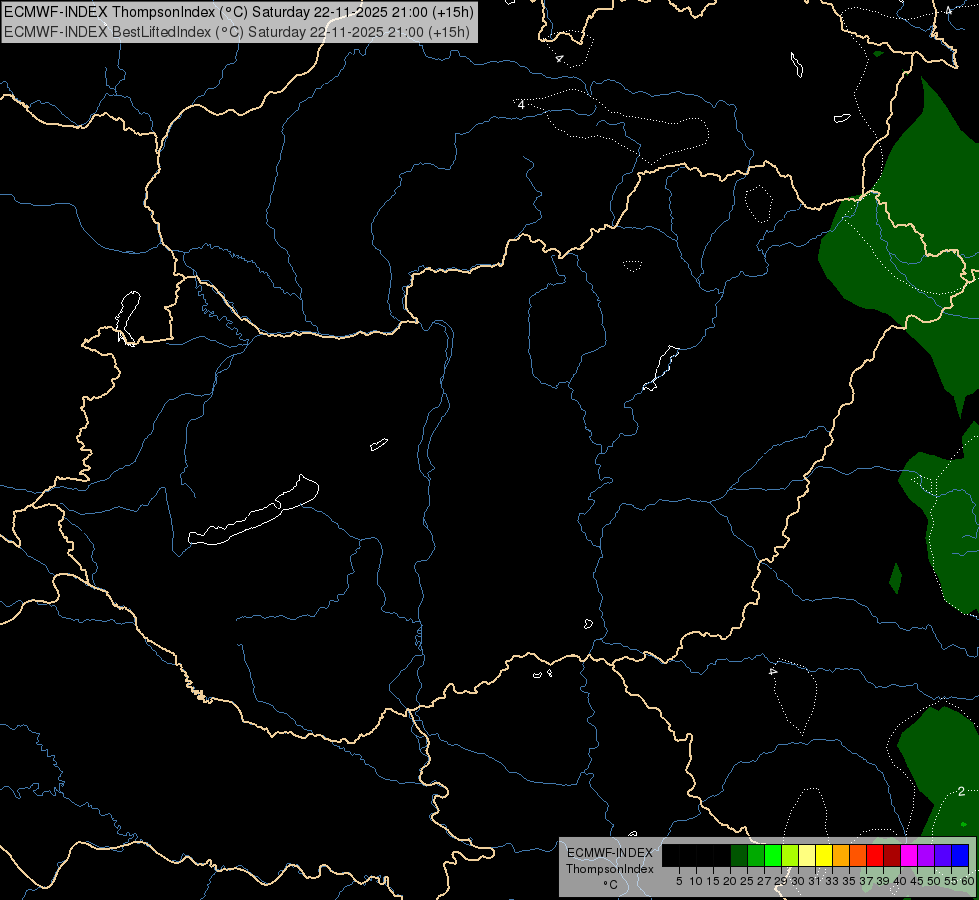Image resolution: width=979 pixels, height=900 pixels.
Task: Click the legend tick label '31'
Action: [815, 881]
